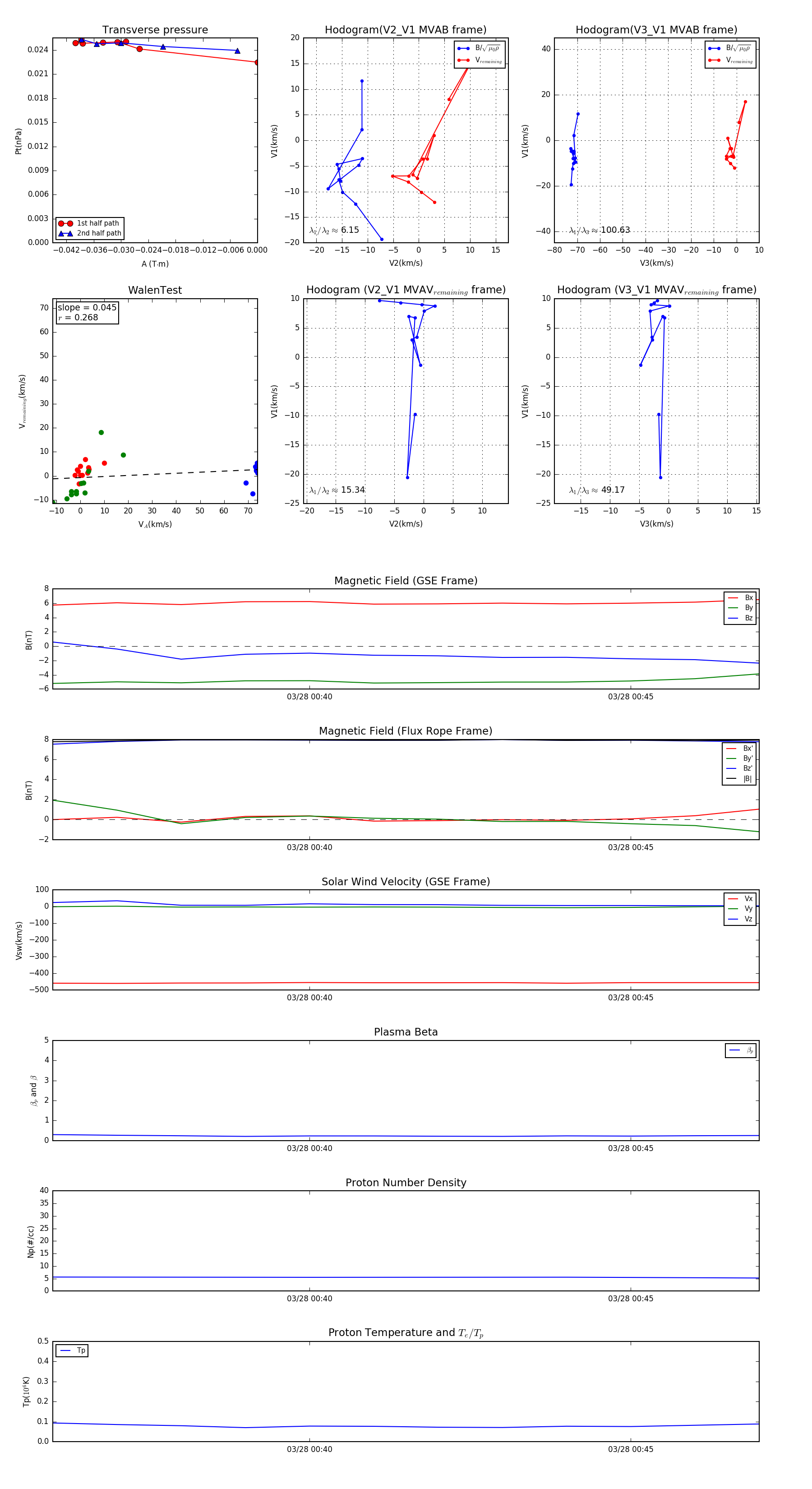This screenshot has height=1489, width=812.
Task: Select the '1st half path' legend entry
Action: (90, 223)
